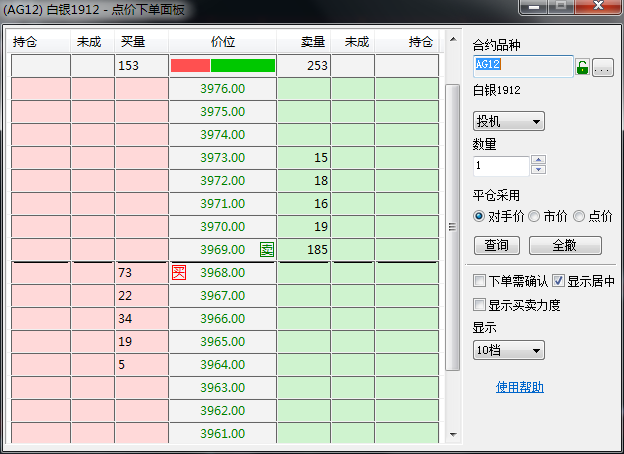Click the red 买 marker at 3968.00
The image size is (624, 454).
click(x=179, y=273)
